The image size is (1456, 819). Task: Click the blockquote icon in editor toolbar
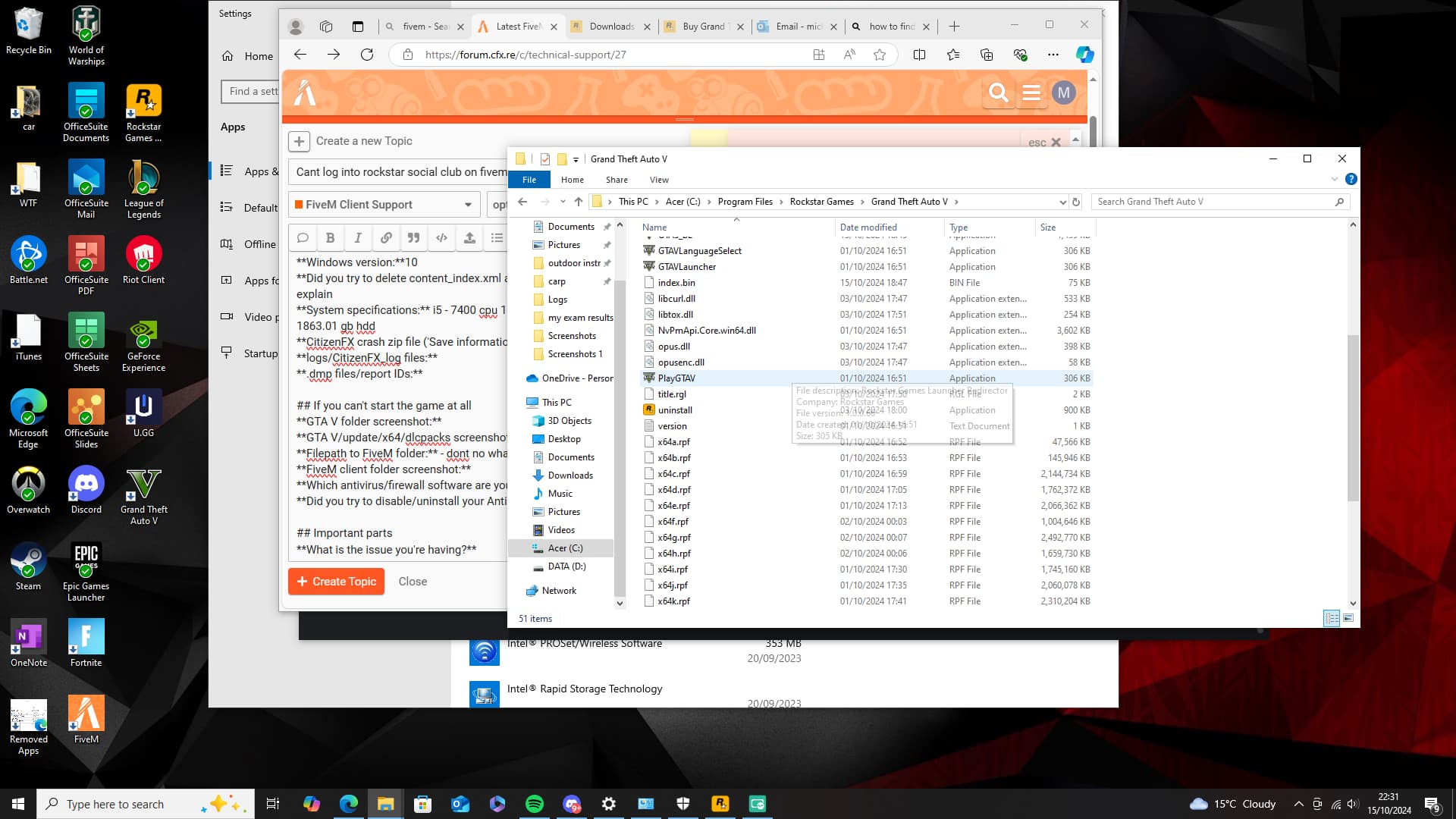(413, 238)
